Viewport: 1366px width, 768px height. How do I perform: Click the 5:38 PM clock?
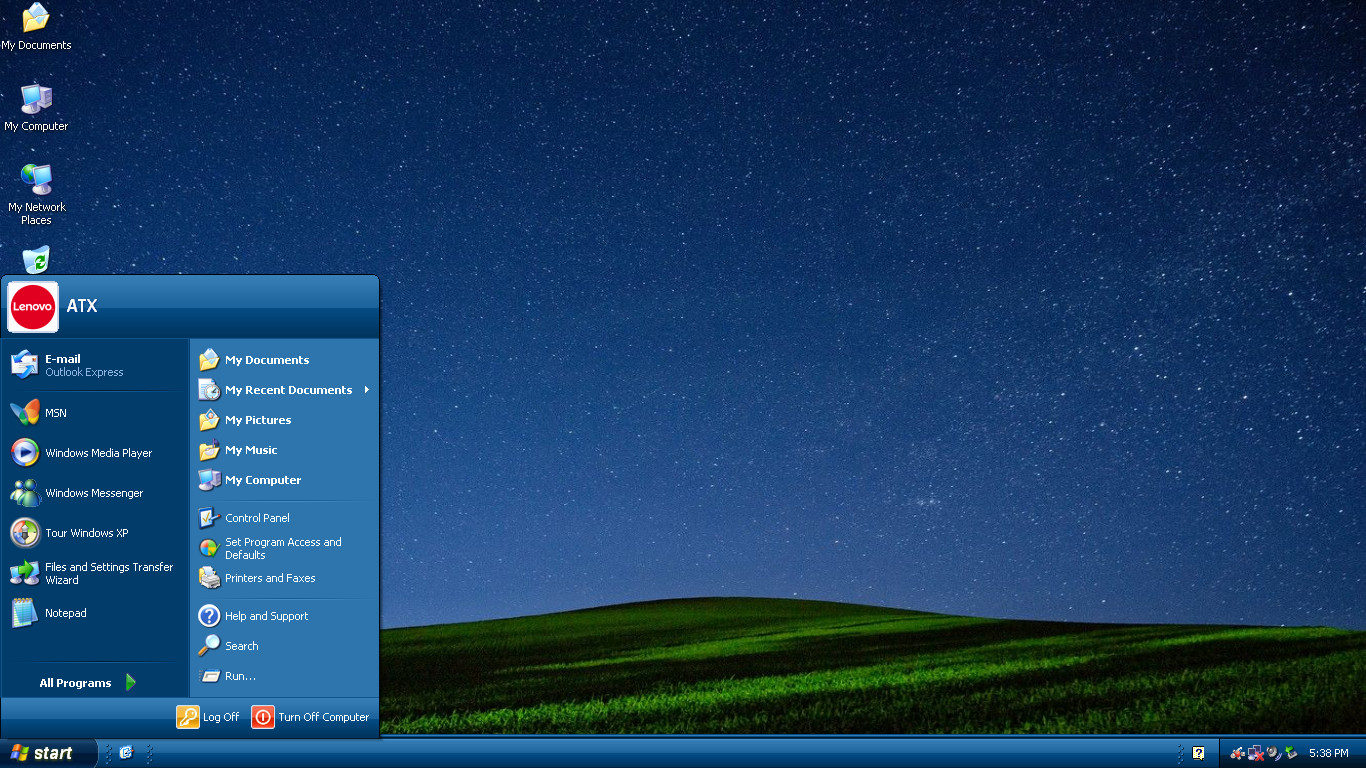coord(1328,753)
